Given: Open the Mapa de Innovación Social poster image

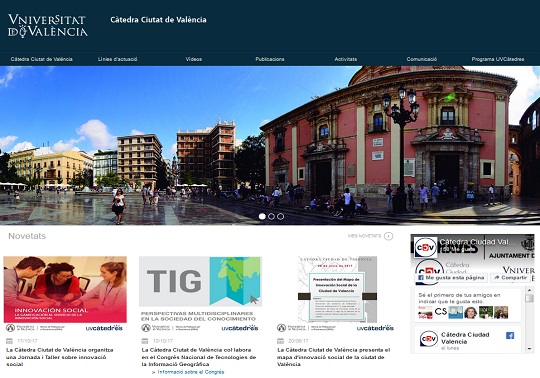Looking at the screenshot, I should pyautogui.click(x=337, y=289).
